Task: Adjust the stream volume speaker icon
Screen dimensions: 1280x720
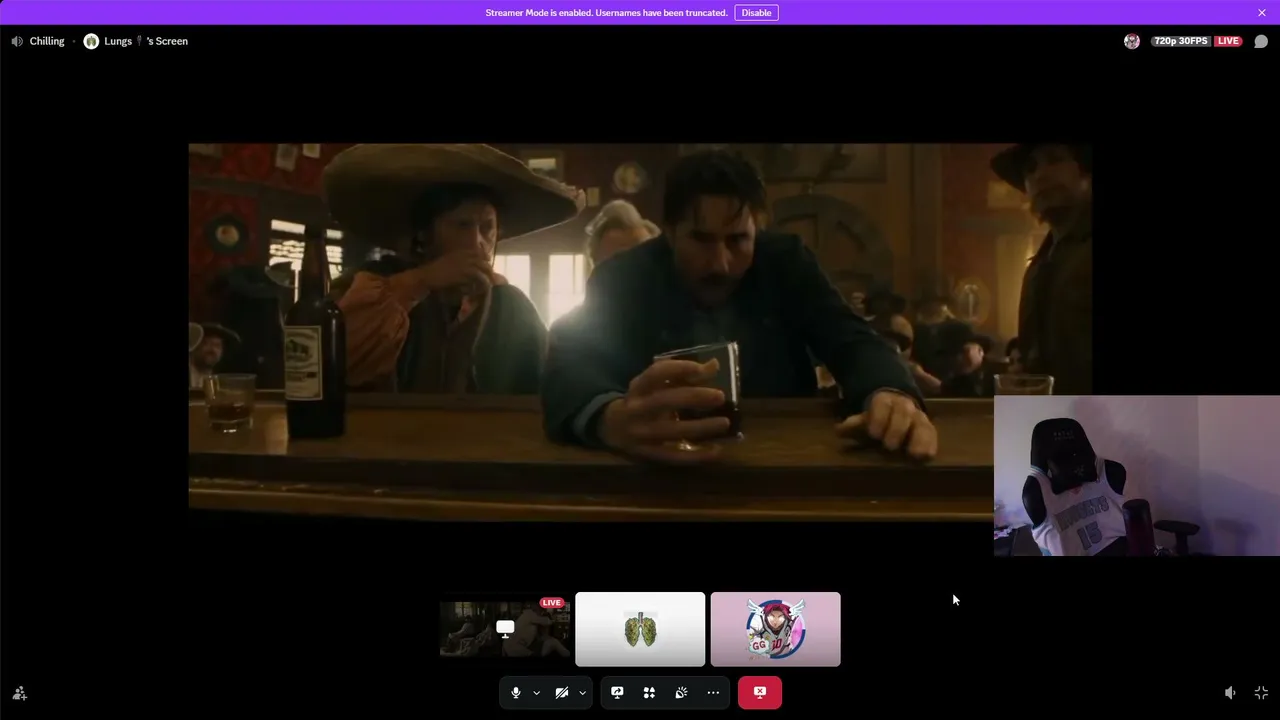Action: [1230, 693]
